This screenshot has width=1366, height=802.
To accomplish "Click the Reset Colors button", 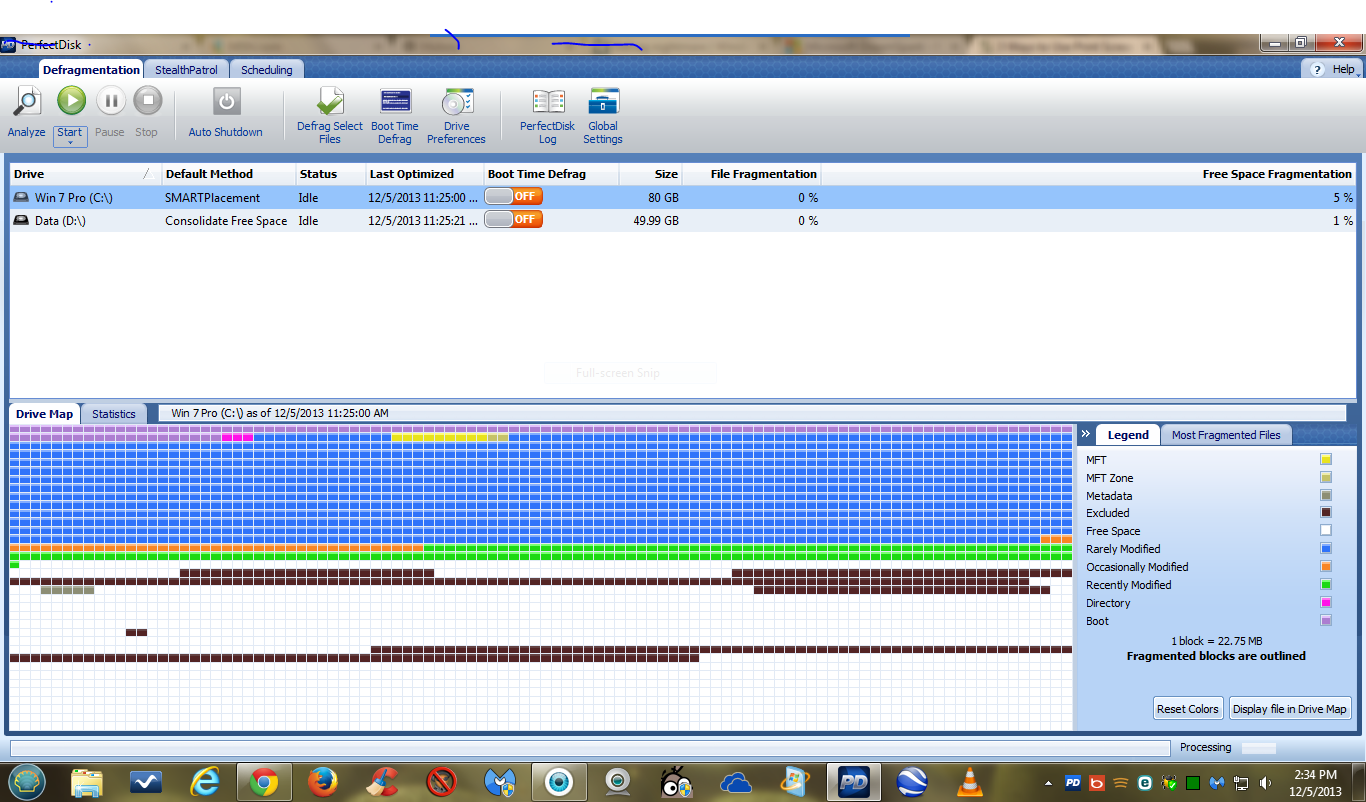I will pyautogui.click(x=1188, y=709).
